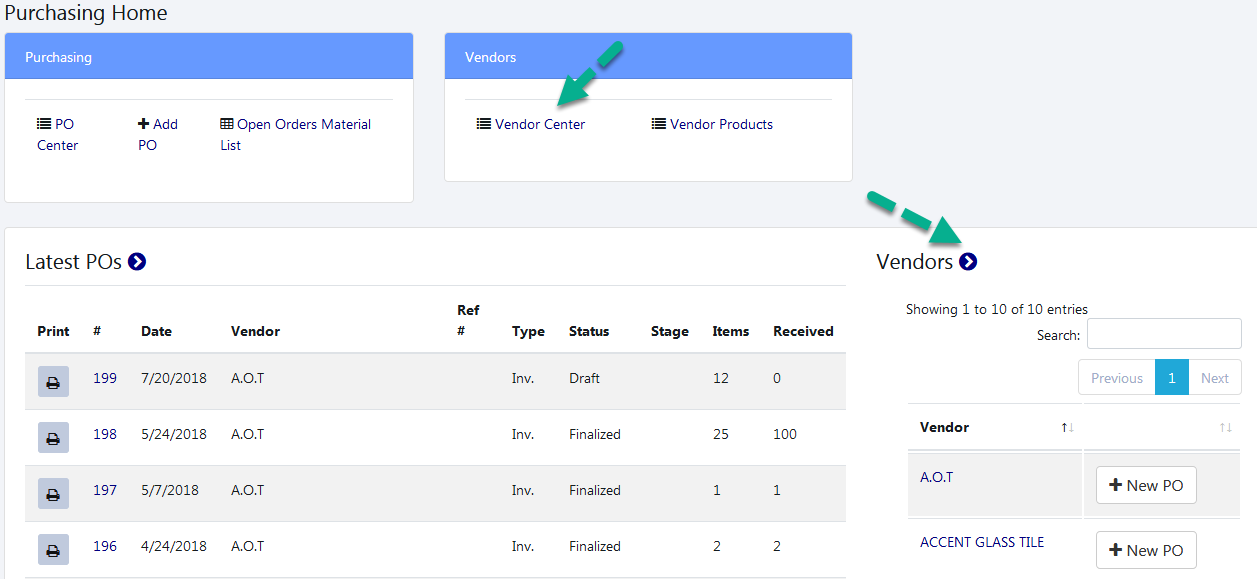Viewport: 1257px width, 579px height.
Task: Open PO number 198 link
Action: (105, 435)
